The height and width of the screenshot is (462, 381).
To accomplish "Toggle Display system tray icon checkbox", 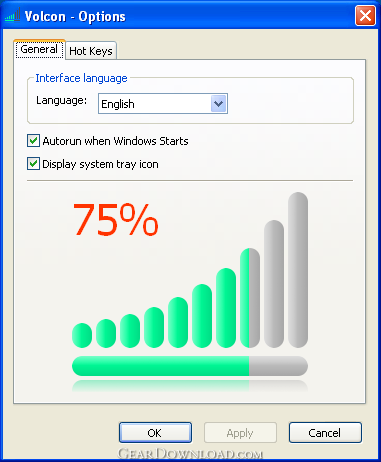I will point(33,164).
